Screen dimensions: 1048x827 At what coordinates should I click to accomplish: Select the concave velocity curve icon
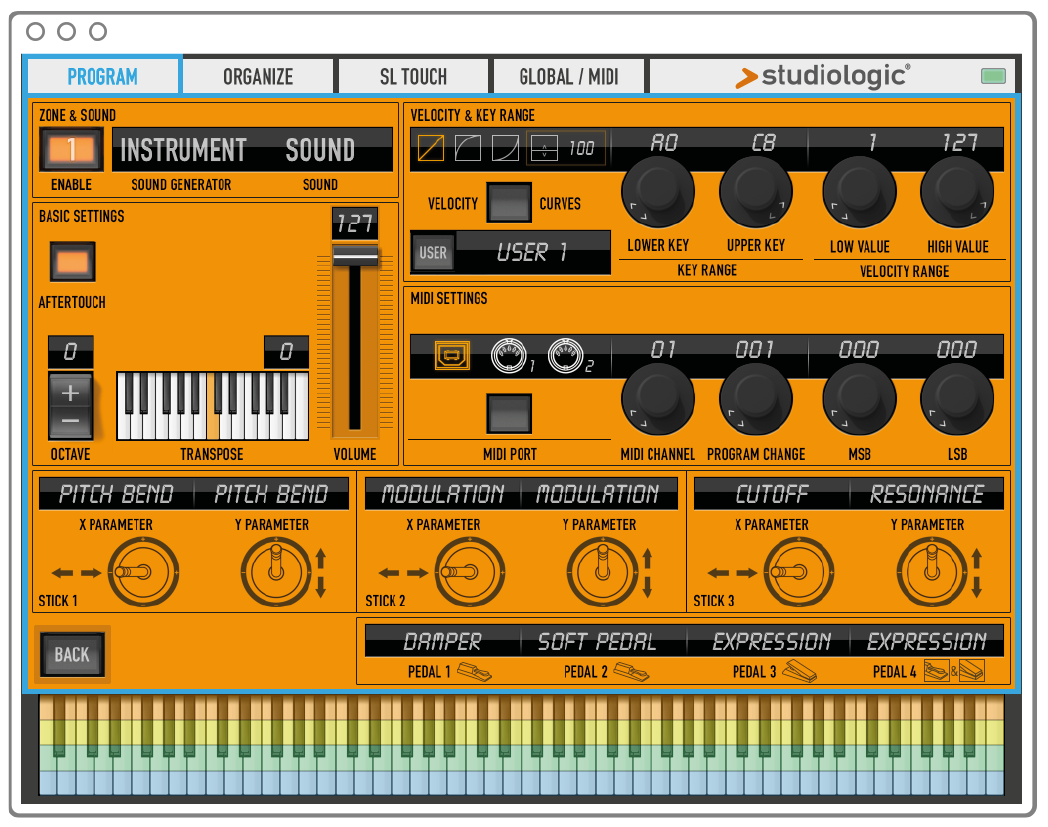tap(505, 148)
